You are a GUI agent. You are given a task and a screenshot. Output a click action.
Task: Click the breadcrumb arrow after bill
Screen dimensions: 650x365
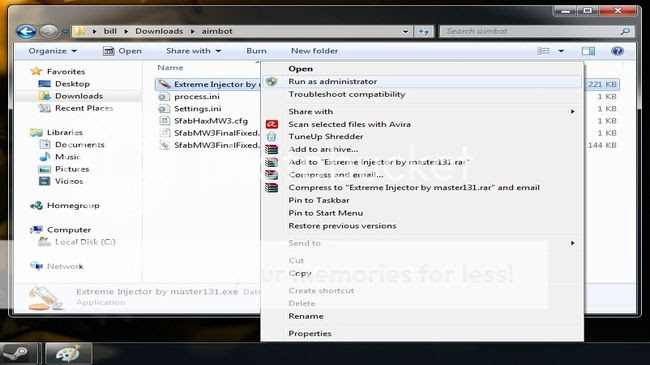click(126, 32)
